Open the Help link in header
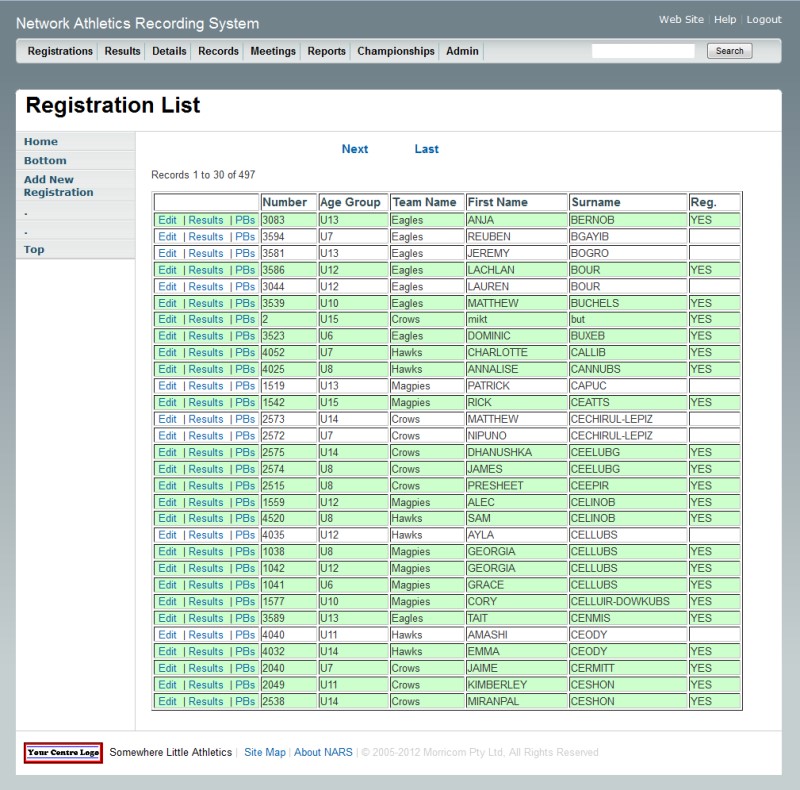This screenshot has width=800, height=790. (x=725, y=20)
